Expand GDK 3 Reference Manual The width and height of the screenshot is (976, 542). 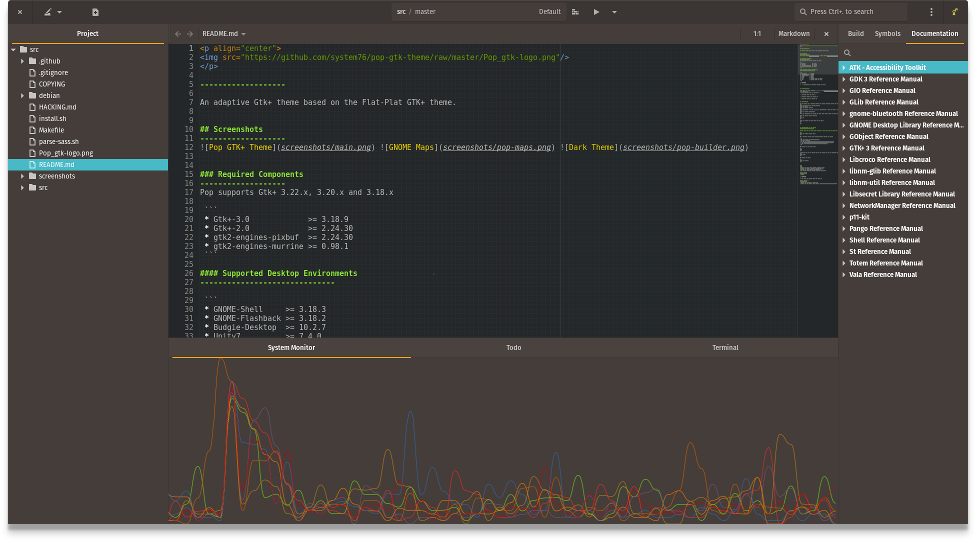click(x=844, y=79)
